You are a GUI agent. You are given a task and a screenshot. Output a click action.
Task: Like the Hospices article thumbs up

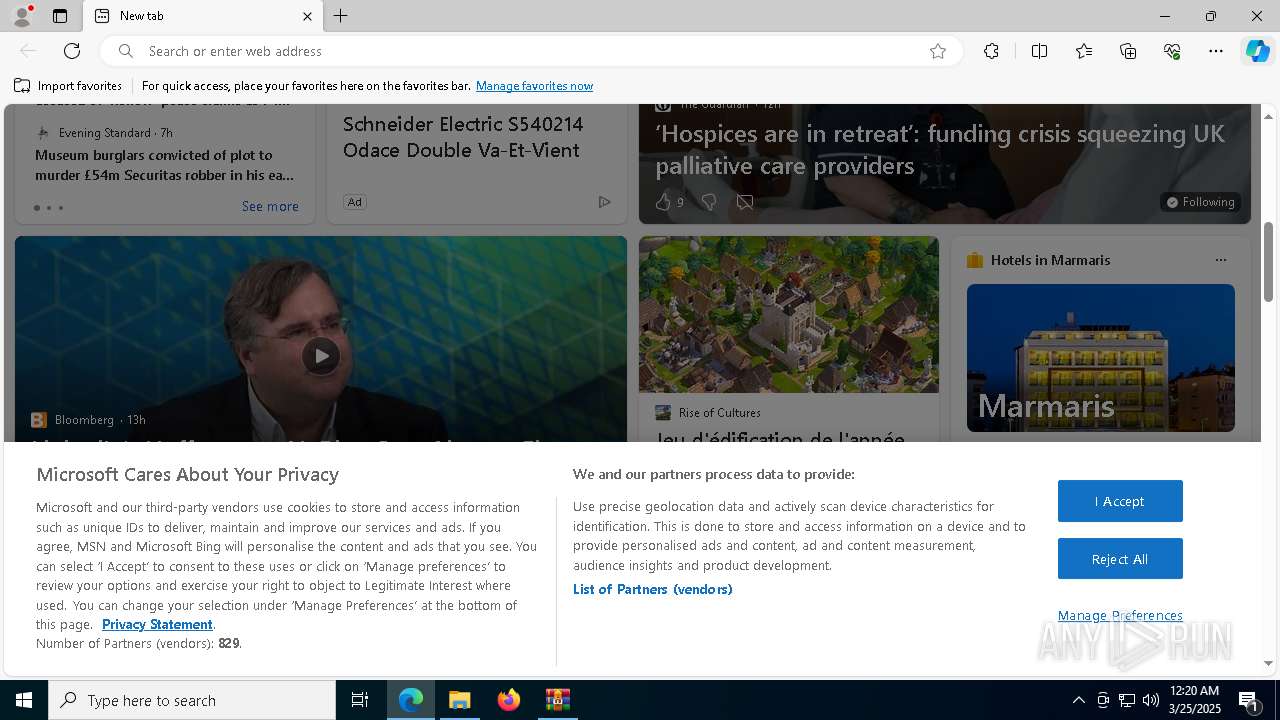click(x=663, y=202)
